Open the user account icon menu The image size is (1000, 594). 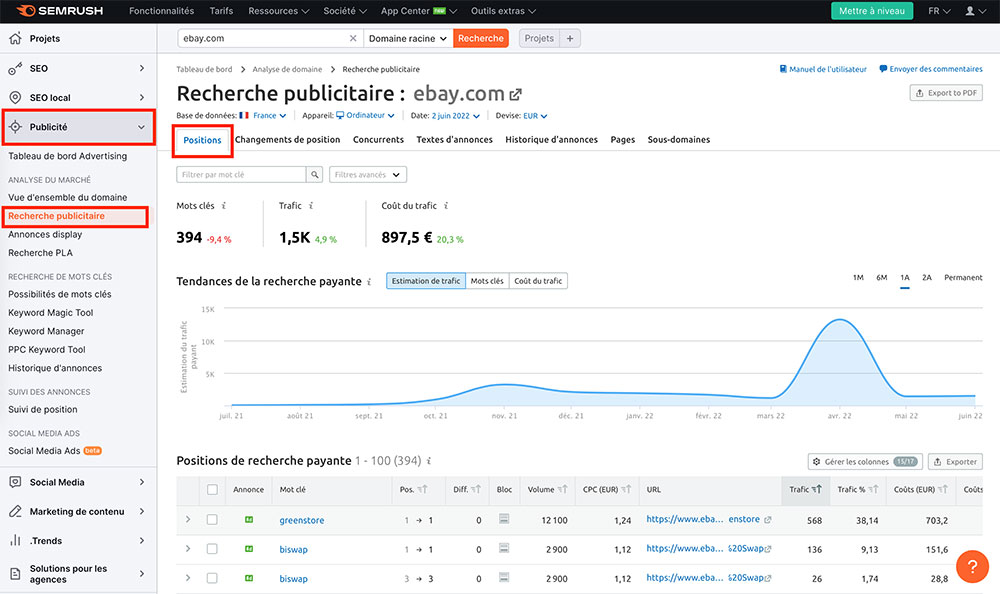click(x=974, y=11)
